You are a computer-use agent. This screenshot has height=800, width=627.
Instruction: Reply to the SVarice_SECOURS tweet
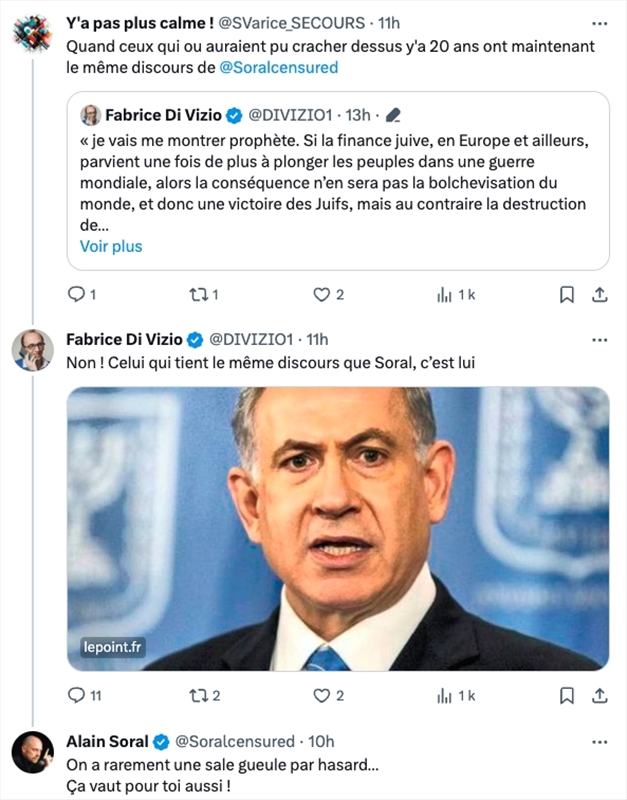[x=76, y=295]
